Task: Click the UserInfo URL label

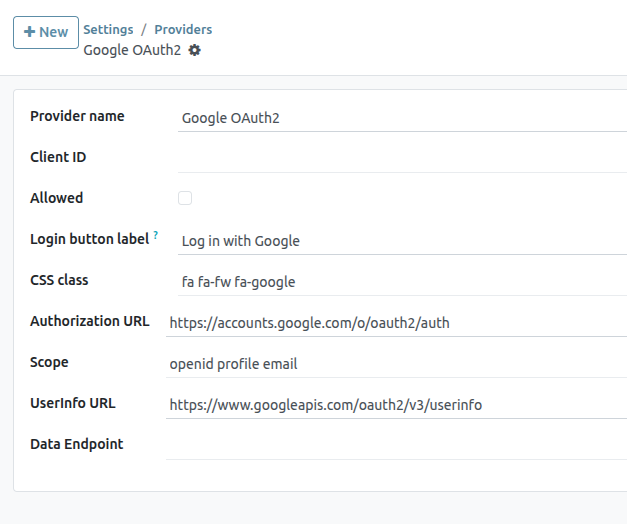Action: pos(73,403)
